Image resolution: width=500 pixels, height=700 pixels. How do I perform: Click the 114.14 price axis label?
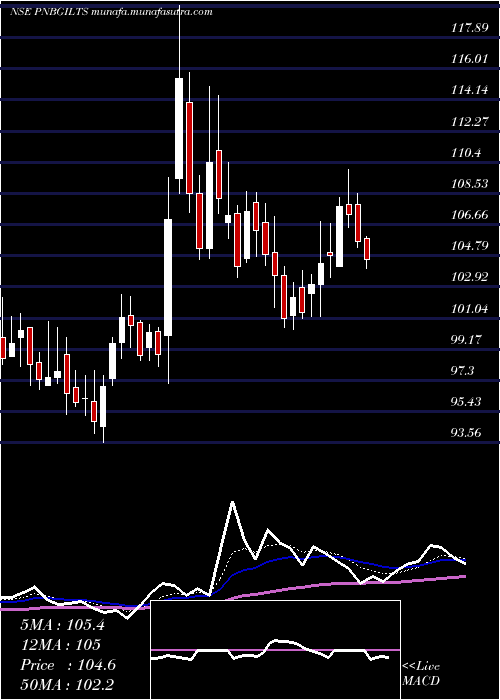pyautogui.click(x=469, y=91)
